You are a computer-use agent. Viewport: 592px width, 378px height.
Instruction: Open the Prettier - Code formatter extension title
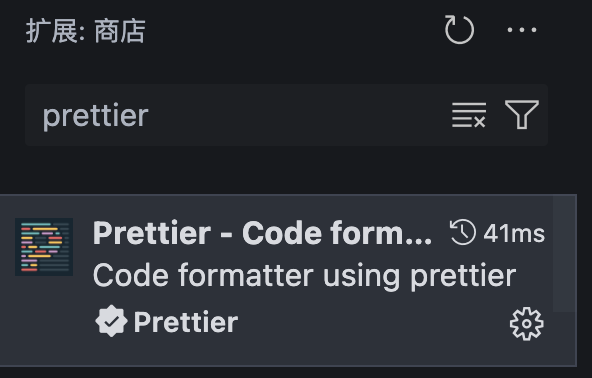point(262,233)
